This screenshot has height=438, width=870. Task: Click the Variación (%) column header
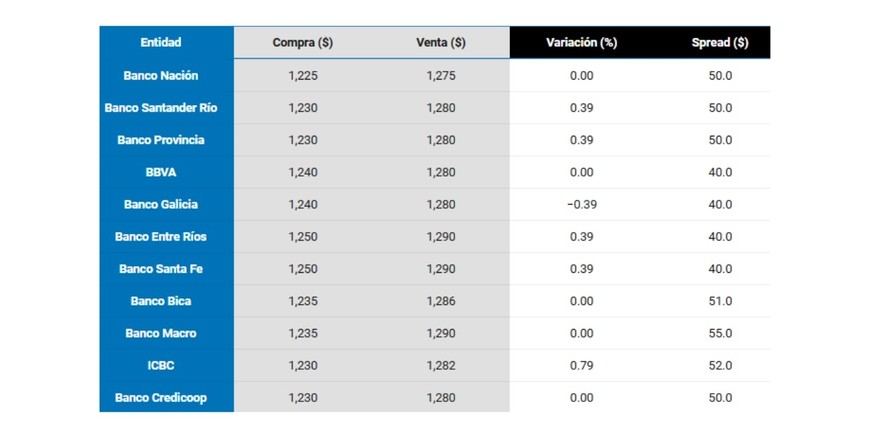click(x=581, y=43)
